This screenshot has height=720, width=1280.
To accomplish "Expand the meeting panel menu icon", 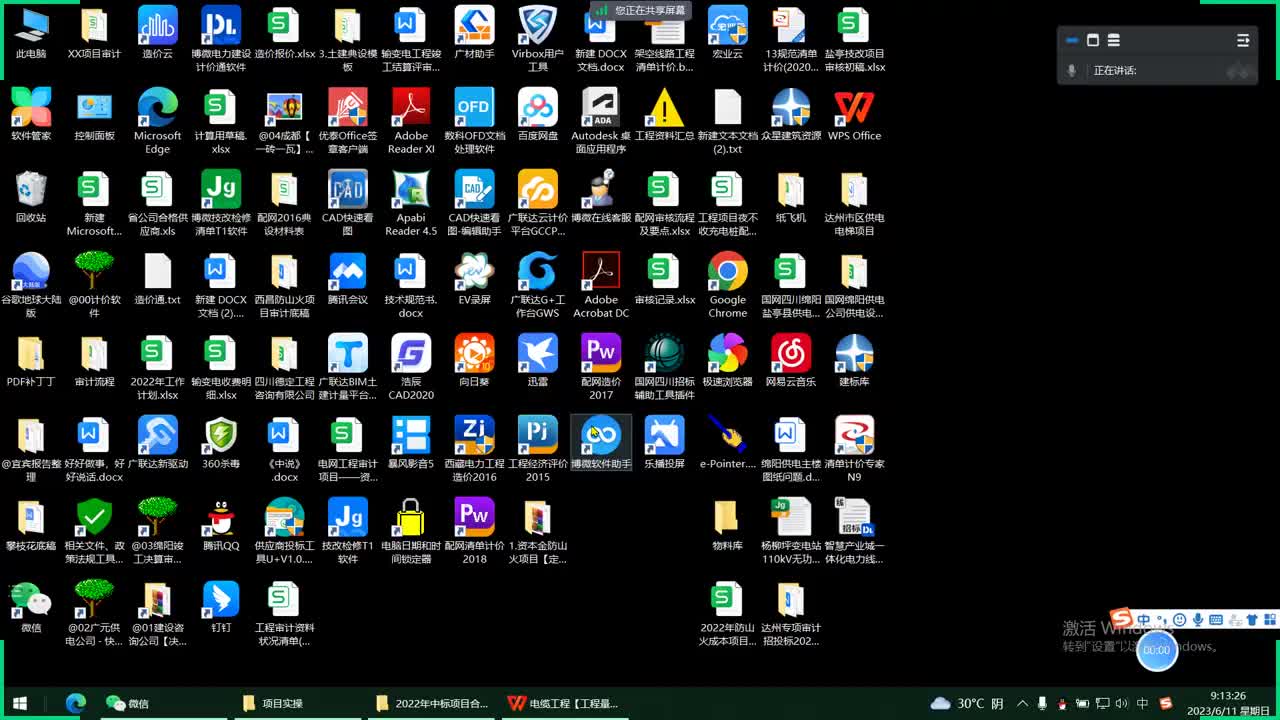I will pyautogui.click(x=1243, y=40).
